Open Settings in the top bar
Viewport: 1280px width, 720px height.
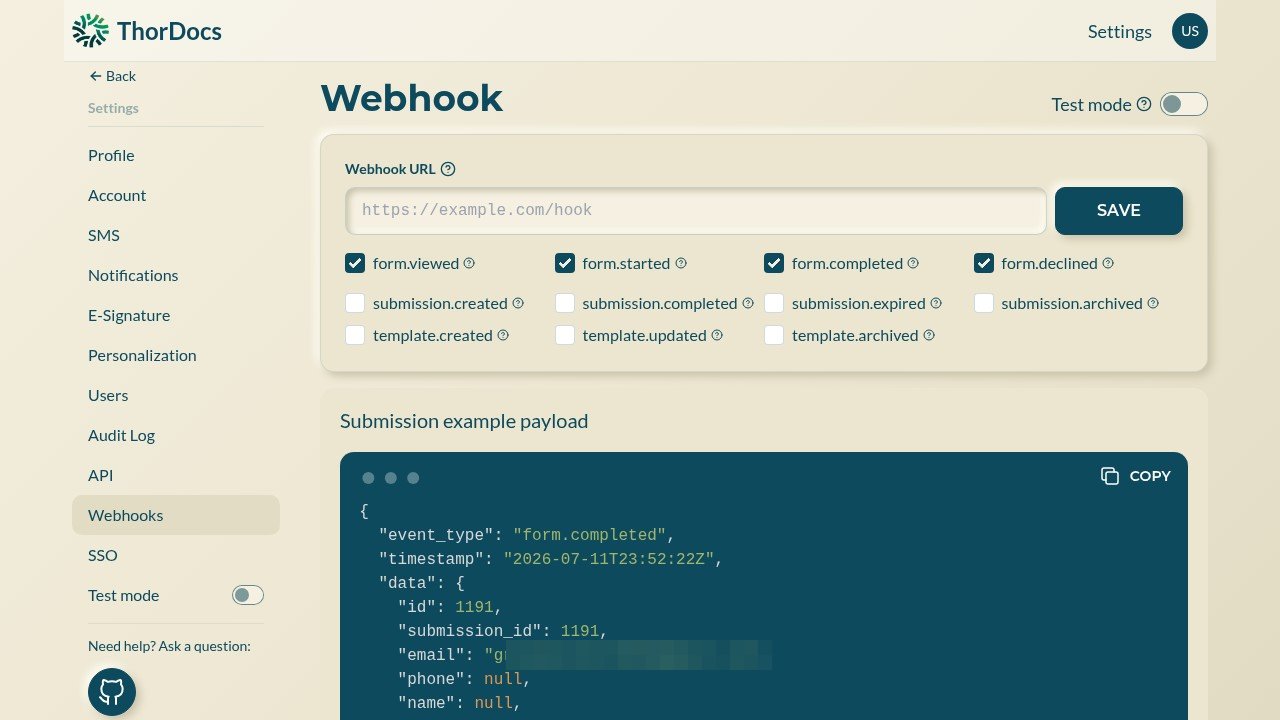(x=1120, y=32)
